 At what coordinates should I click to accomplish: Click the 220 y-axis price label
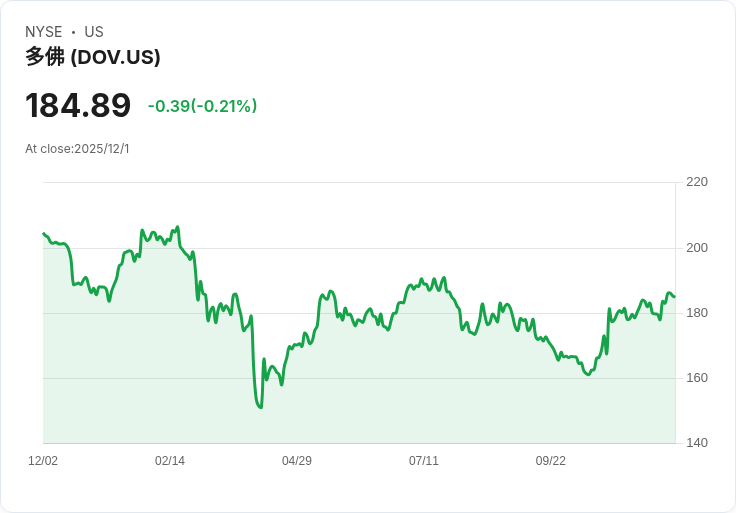point(697,182)
